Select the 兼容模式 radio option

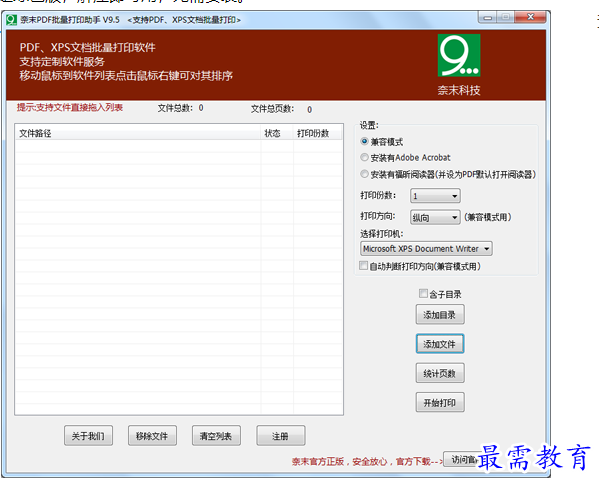(x=364, y=142)
